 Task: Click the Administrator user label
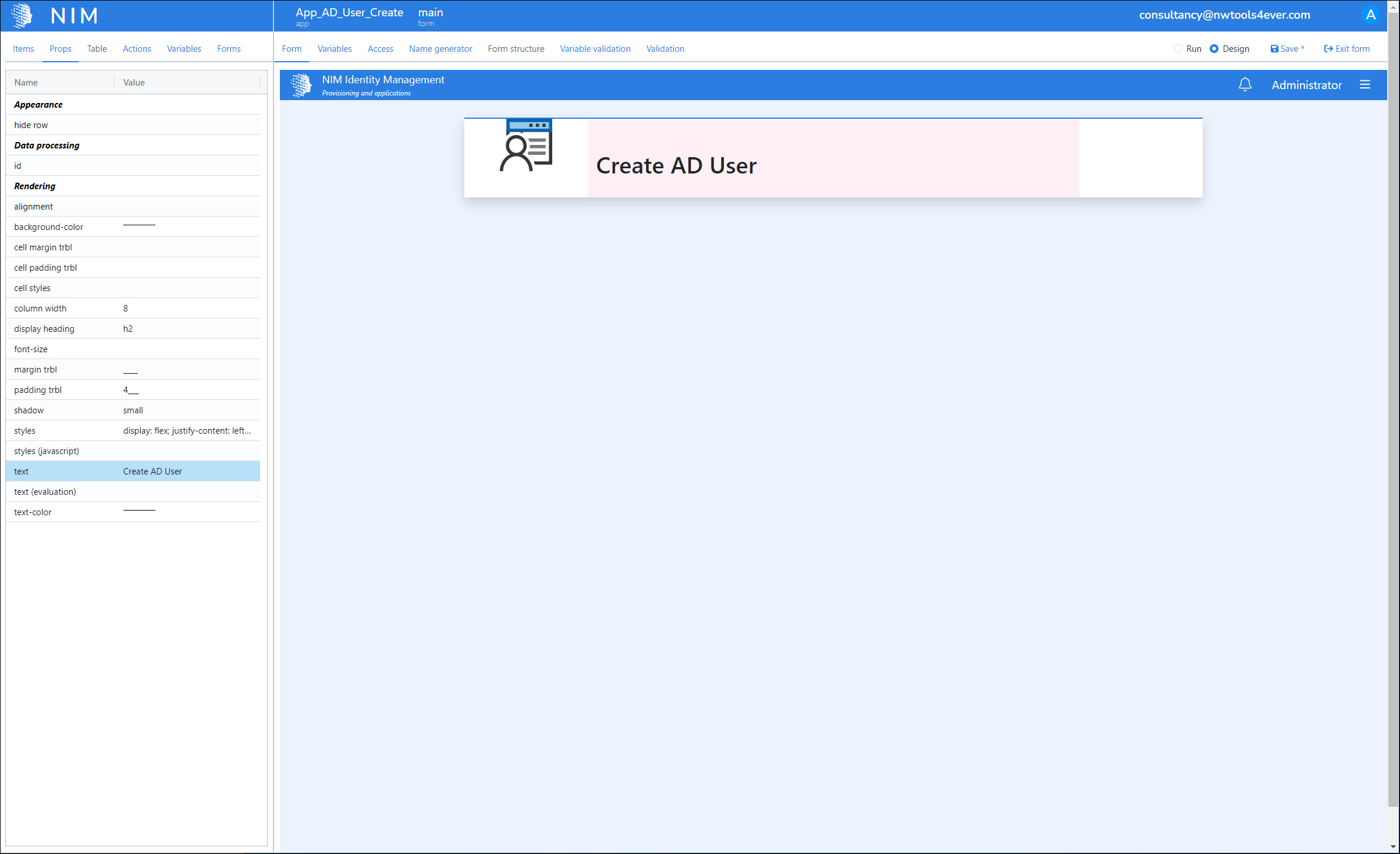pyautogui.click(x=1306, y=85)
